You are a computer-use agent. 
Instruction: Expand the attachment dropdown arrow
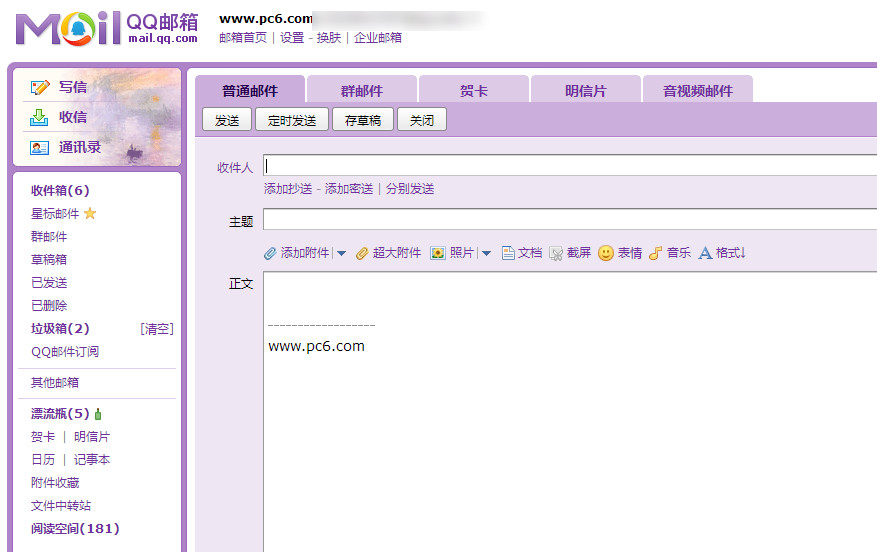pyautogui.click(x=341, y=254)
